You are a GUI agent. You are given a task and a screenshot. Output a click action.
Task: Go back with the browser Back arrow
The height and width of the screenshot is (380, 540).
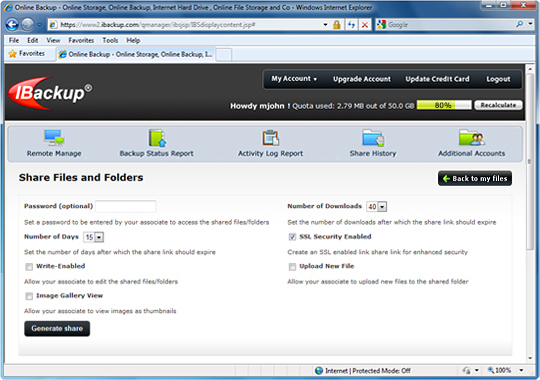pos(12,24)
